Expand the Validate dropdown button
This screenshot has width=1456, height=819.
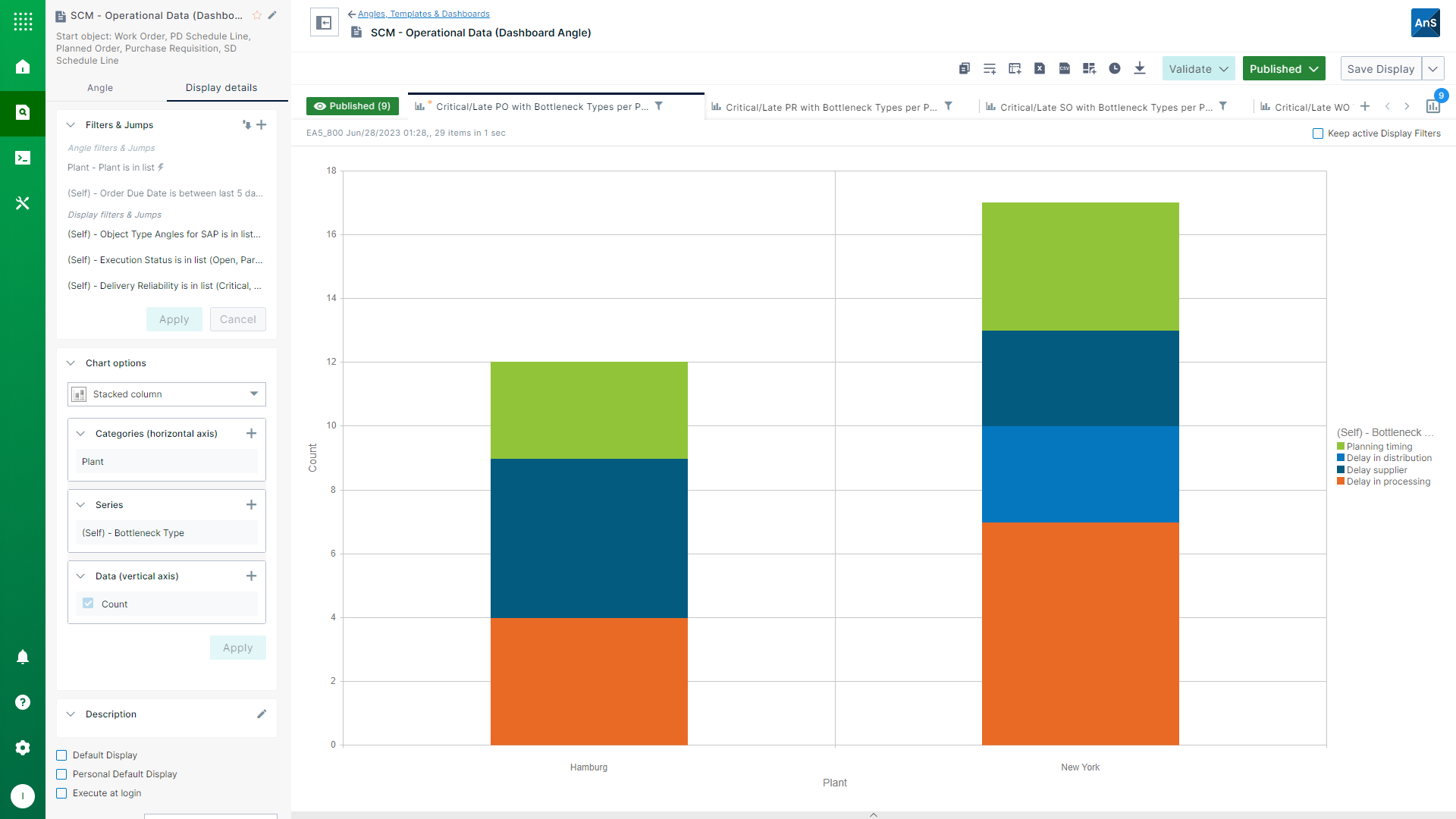[1198, 69]
